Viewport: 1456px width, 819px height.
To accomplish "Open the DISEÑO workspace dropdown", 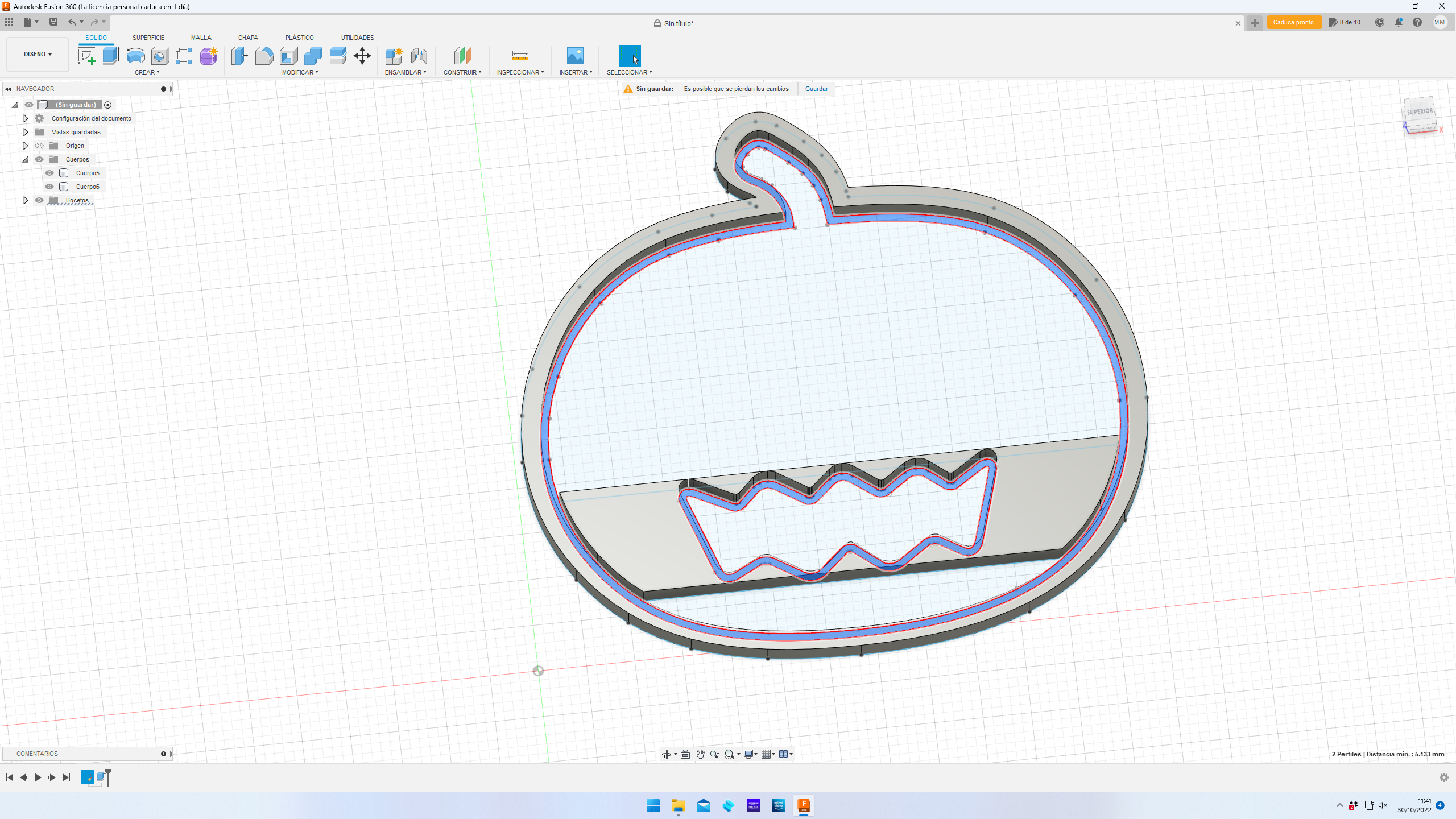I will (x=38, y=54).
